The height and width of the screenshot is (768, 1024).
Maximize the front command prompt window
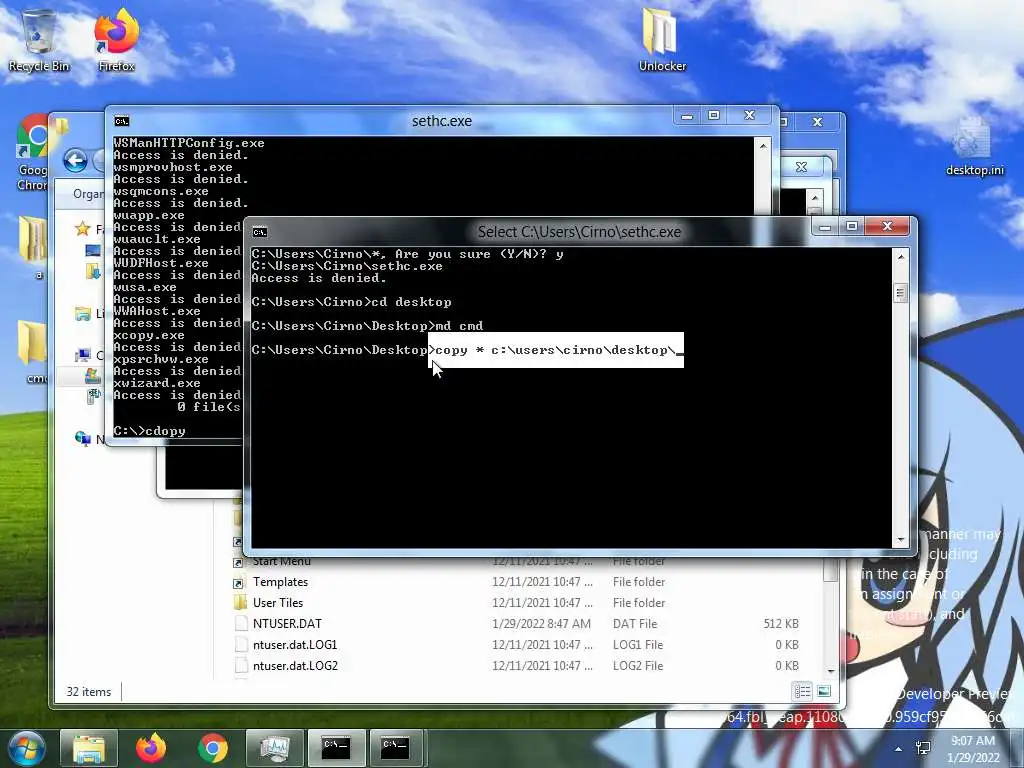click(x=852, y=226)
